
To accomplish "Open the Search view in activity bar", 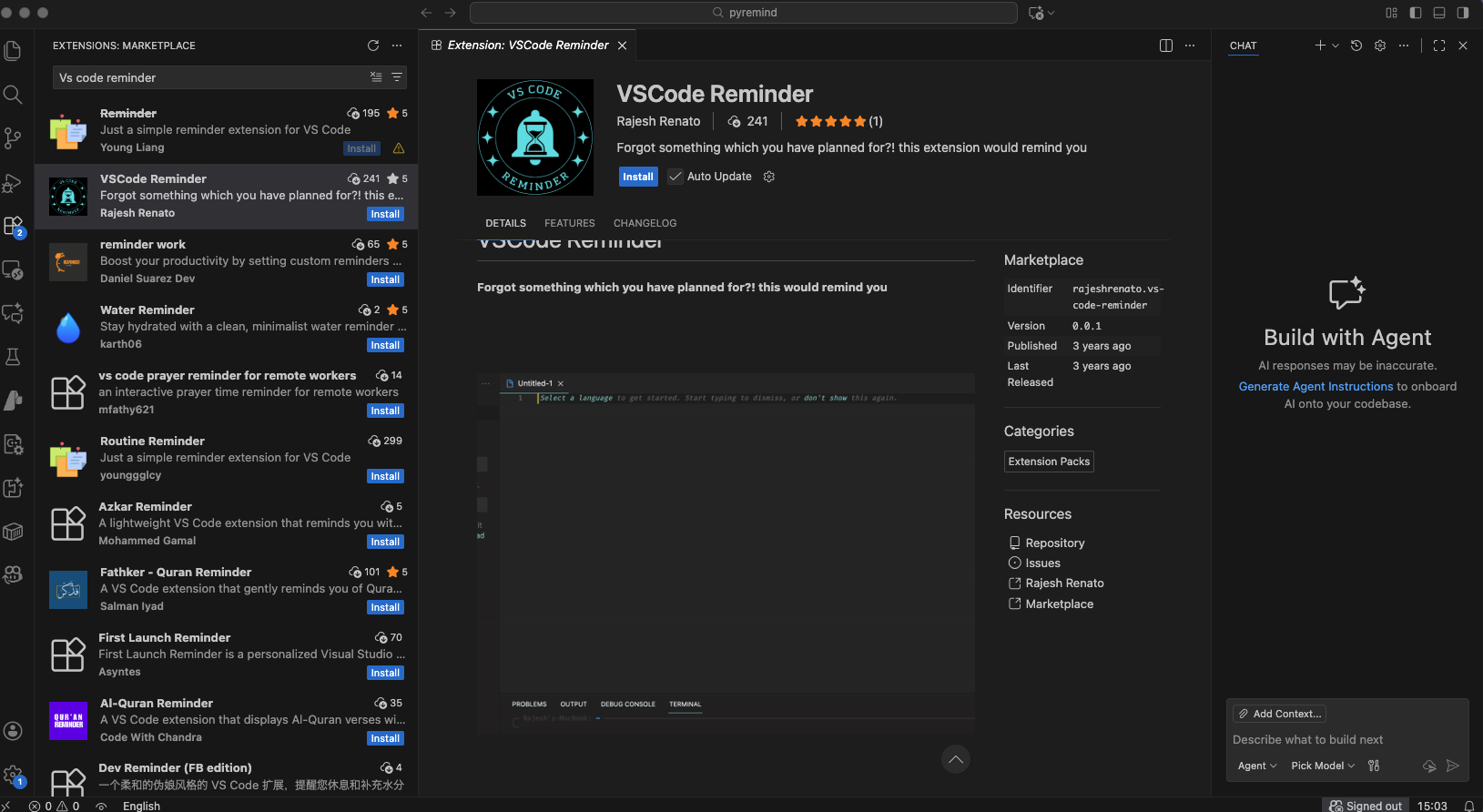I will (13, 95).
